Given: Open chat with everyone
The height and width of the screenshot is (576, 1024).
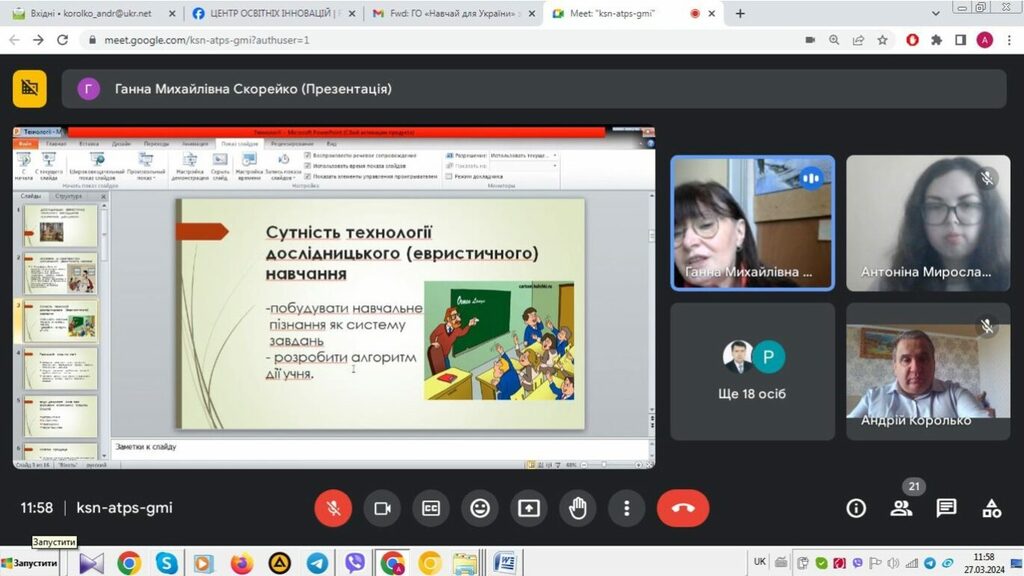Looking at the screenshot, I should 946,508.
